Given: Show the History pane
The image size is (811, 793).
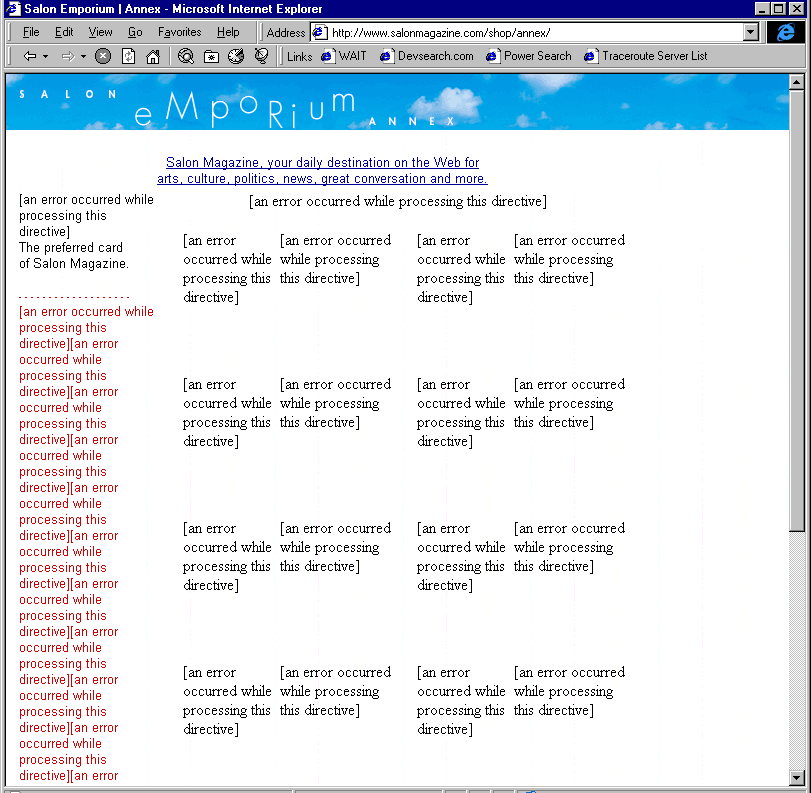Looking at the screenshot, I should (236, 56).
